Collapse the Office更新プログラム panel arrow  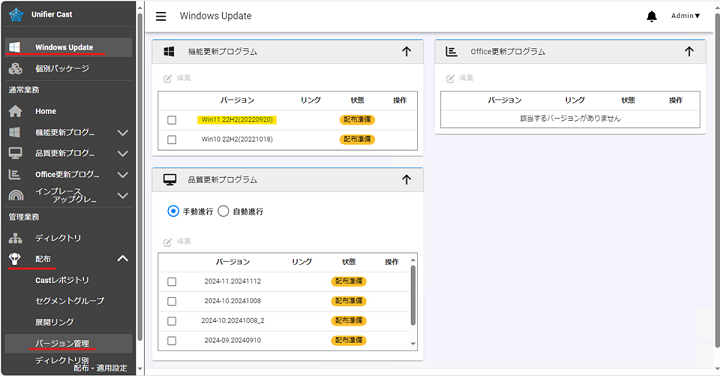pos(689,51)
